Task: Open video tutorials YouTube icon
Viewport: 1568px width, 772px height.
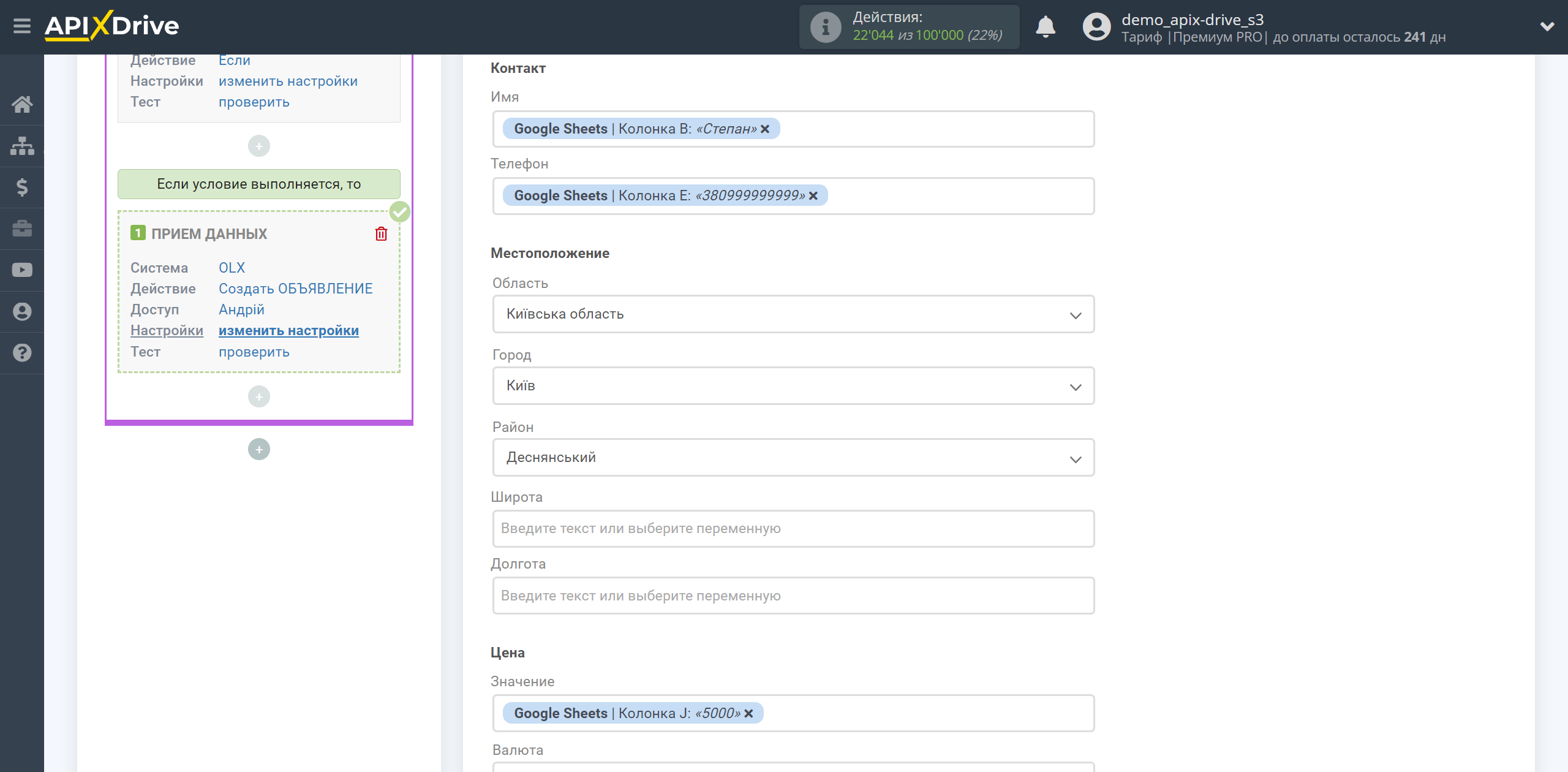Action: (22, 270)
